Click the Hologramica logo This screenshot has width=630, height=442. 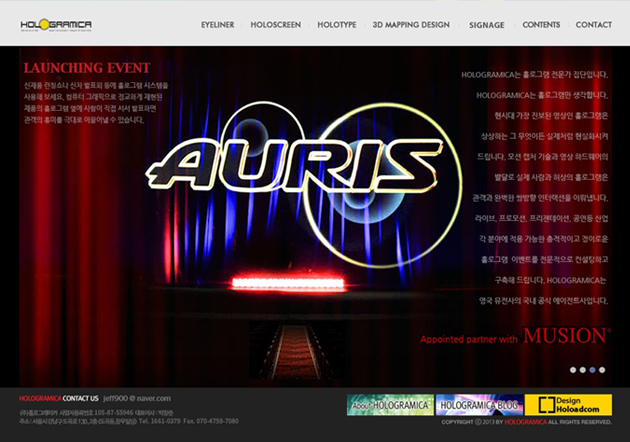pyautogui.click(x=56, y=25)
